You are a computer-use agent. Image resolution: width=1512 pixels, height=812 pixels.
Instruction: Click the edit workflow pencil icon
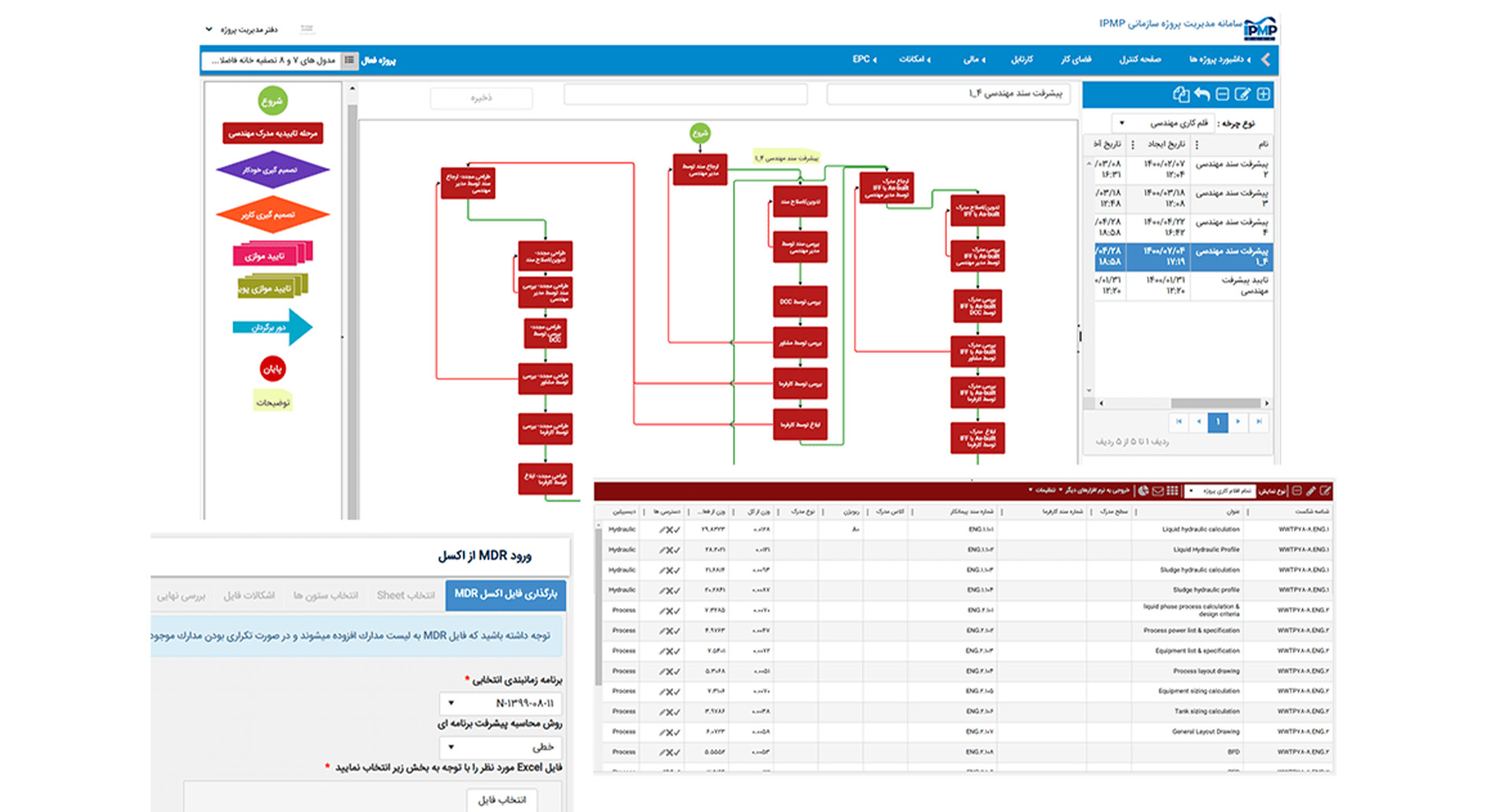pos(1243,95)
